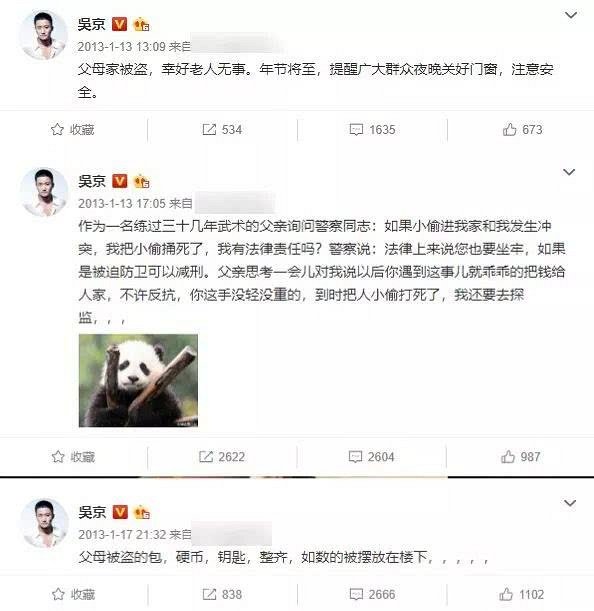Repost the second post showing 2622 shares
Viewport: 594px width, 611px height.
[222, 456]
